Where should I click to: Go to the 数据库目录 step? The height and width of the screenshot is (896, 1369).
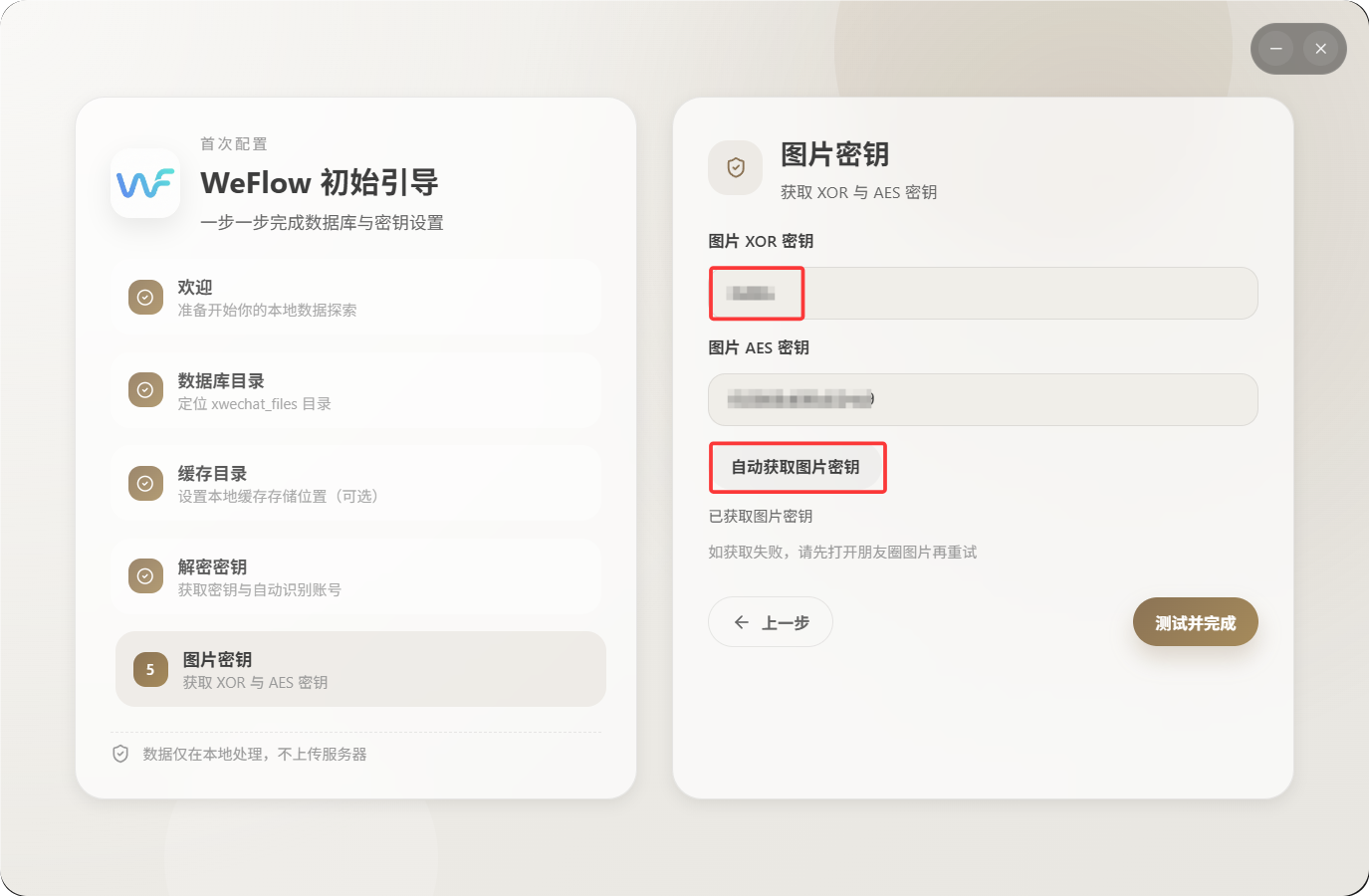pyautogui.click(x=358, y=390)
